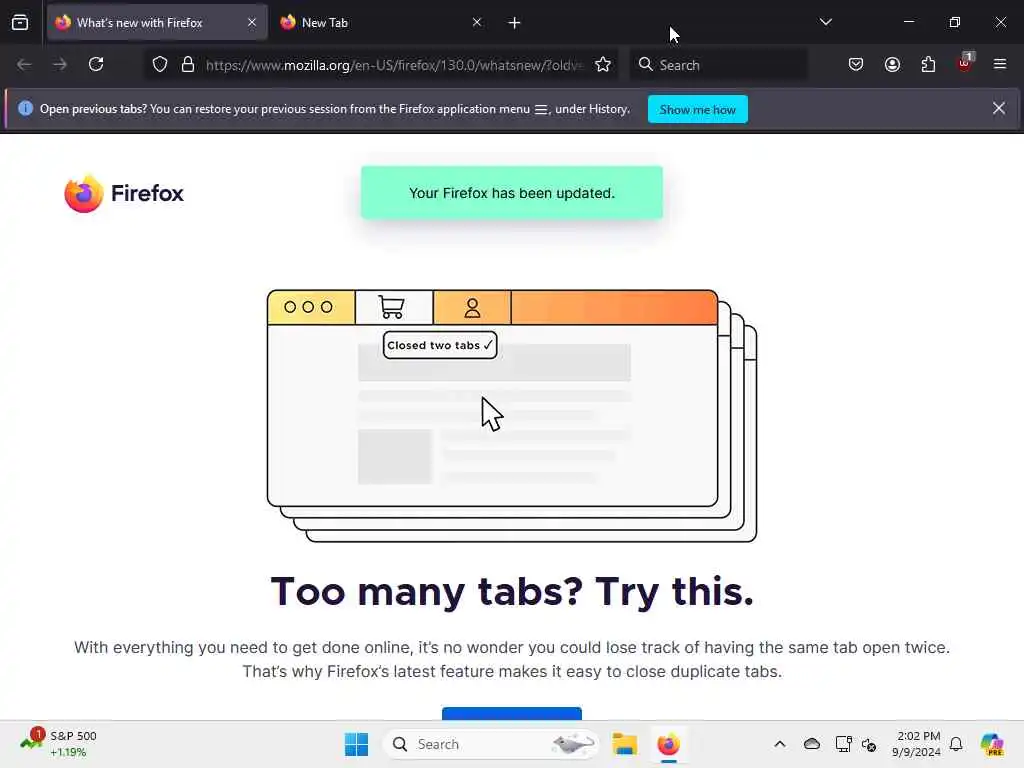Open a new tab with the plus button
Image resolution: width=1024 pixels, height=768 pixels.
[x=515, y=23]
